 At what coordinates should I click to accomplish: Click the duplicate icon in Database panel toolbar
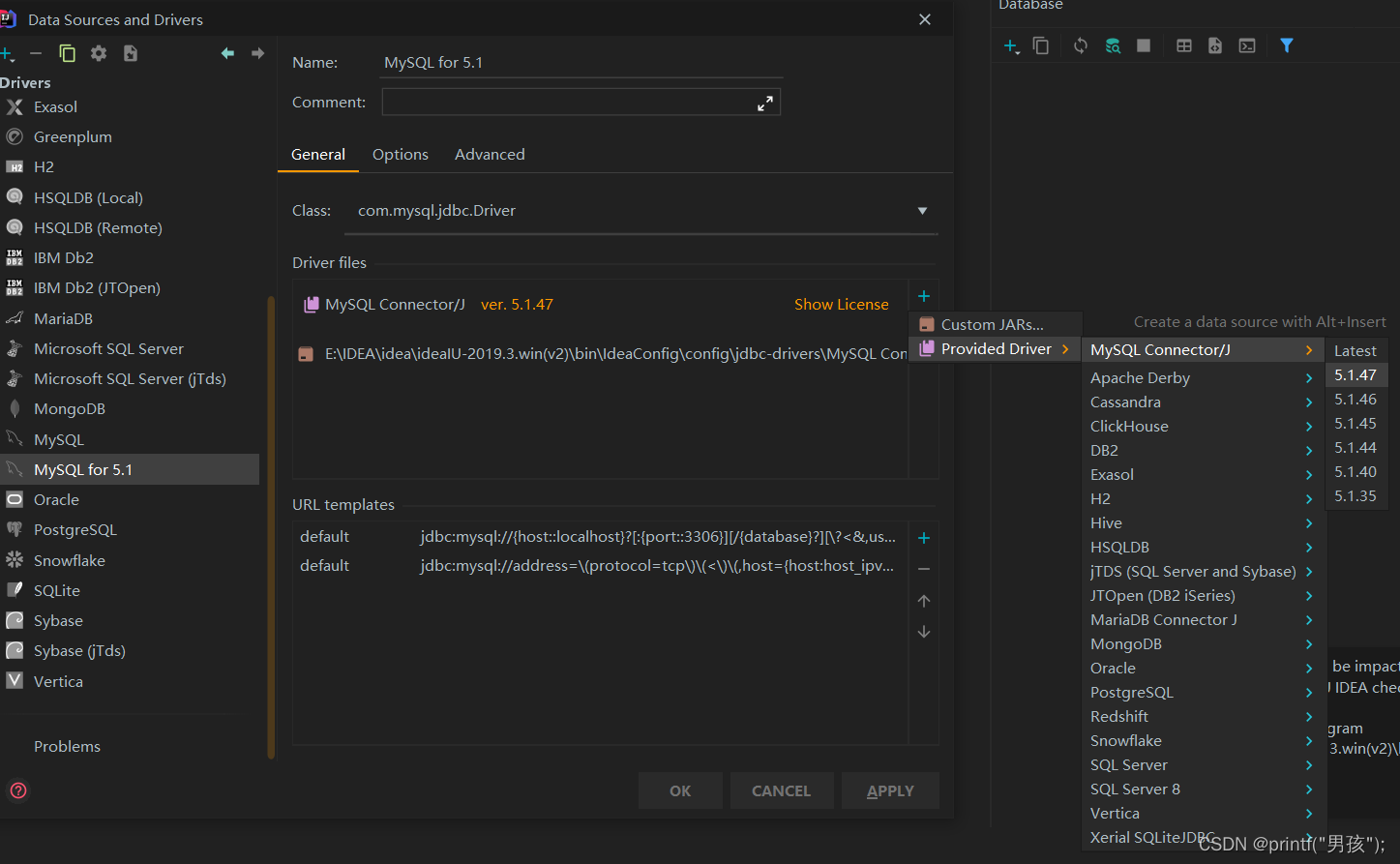[x=1041, y=45]
